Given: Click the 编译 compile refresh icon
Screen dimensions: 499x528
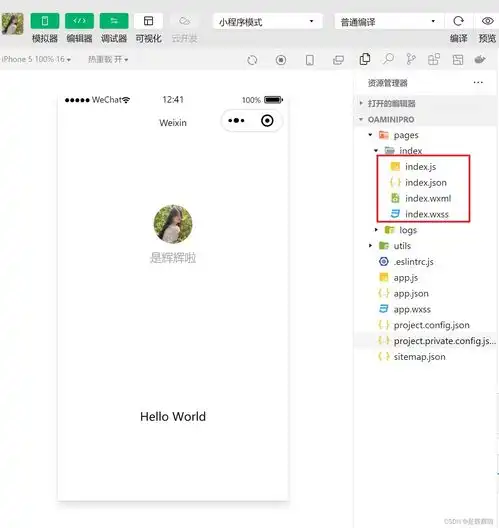Looking at the screenshot, I should point(458,21).
